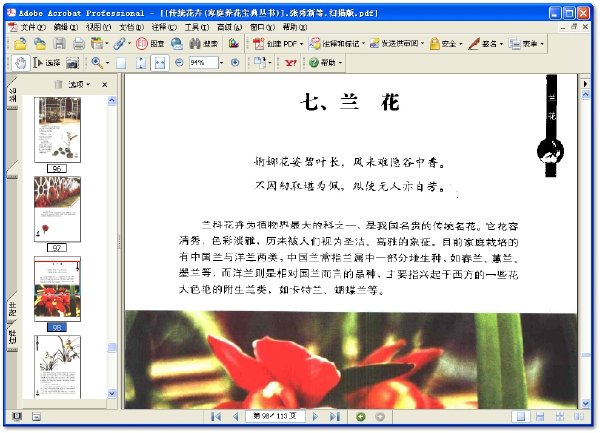The image size is (600, 433).
Task: Click the Open file folder icon
Action: point(20,44)
